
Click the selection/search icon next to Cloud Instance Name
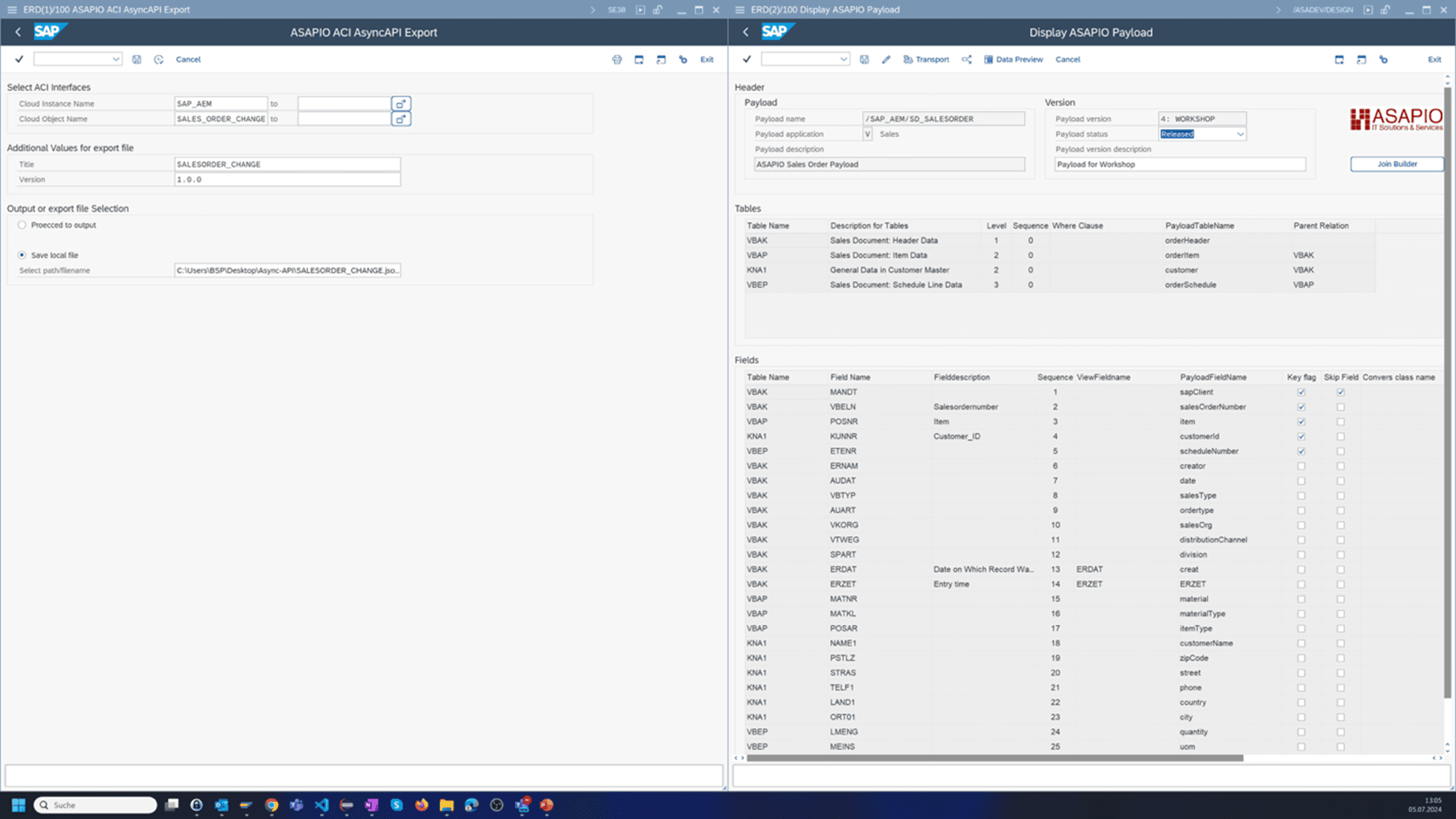pos(400,103)
